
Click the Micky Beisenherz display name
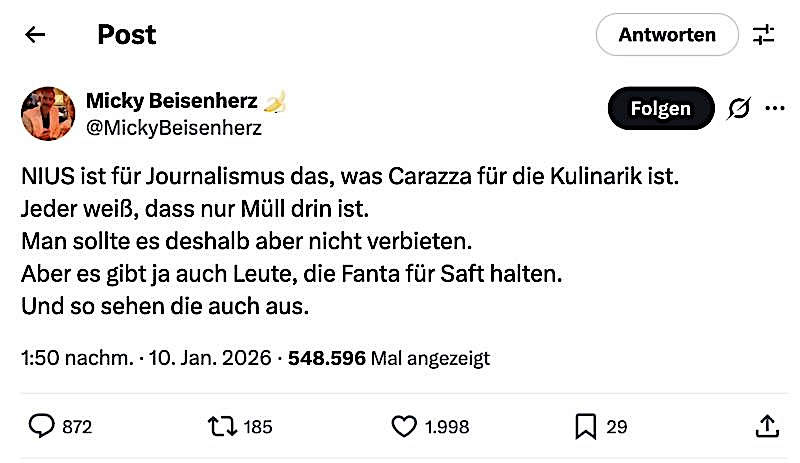pyautogui.click(x=172, y=101)
